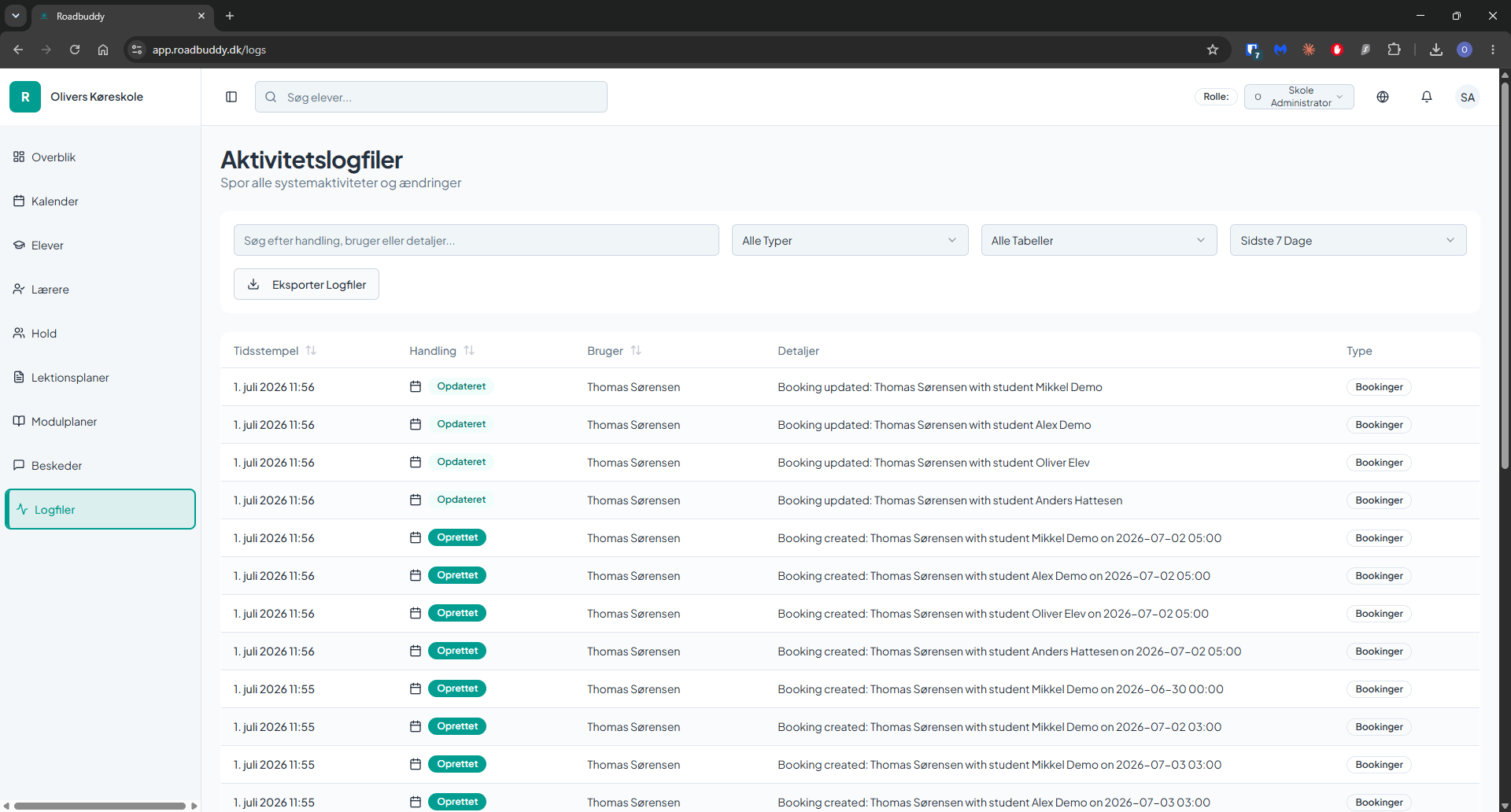Go to browser home page
The height and width of the screenshot is (812, 1511).
(x=103, y=50)
